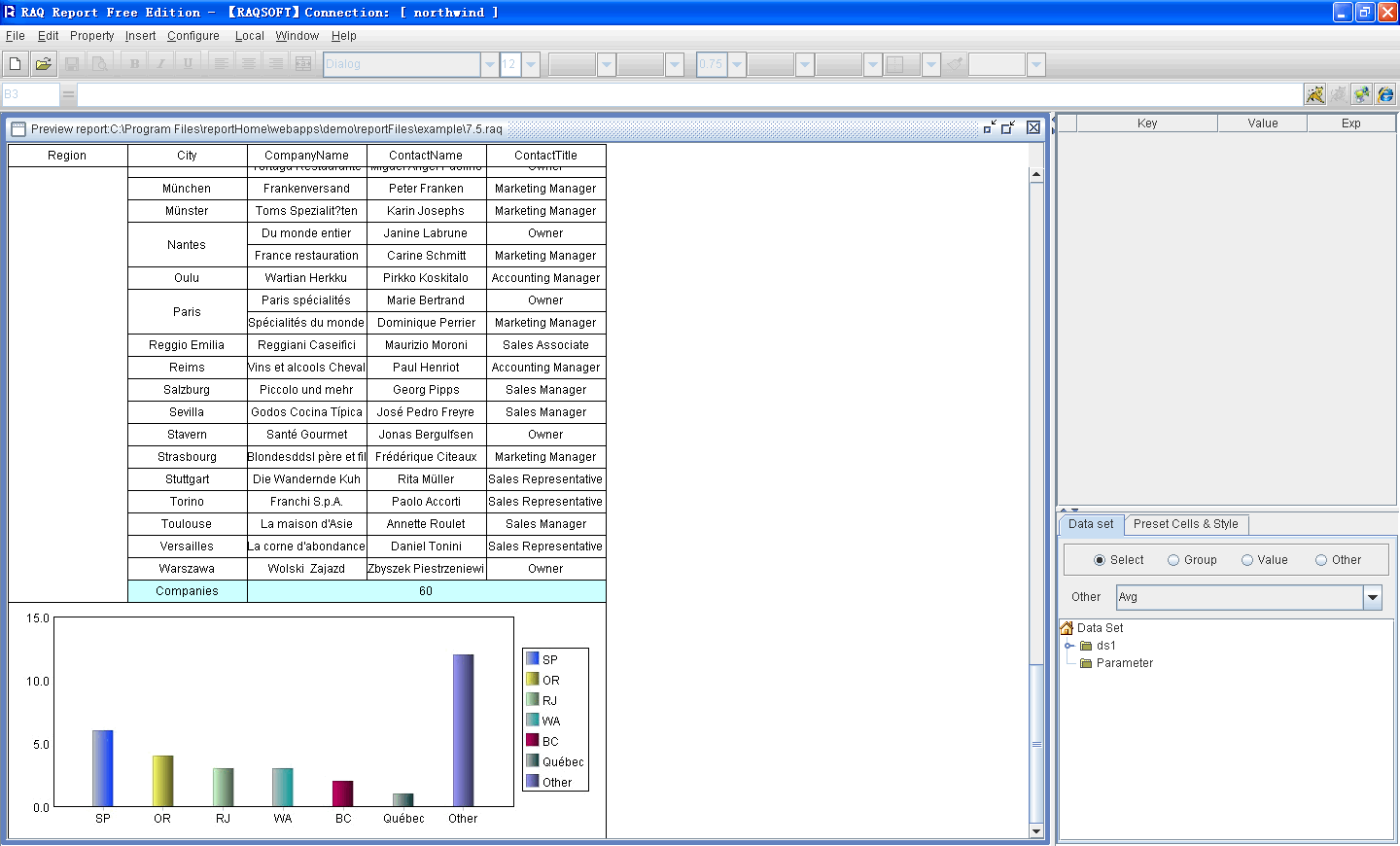This screenshot has height=846, width=1400.
Task: Click the 'Peter Franken' contact cell
Action: [x=427, y=189]
